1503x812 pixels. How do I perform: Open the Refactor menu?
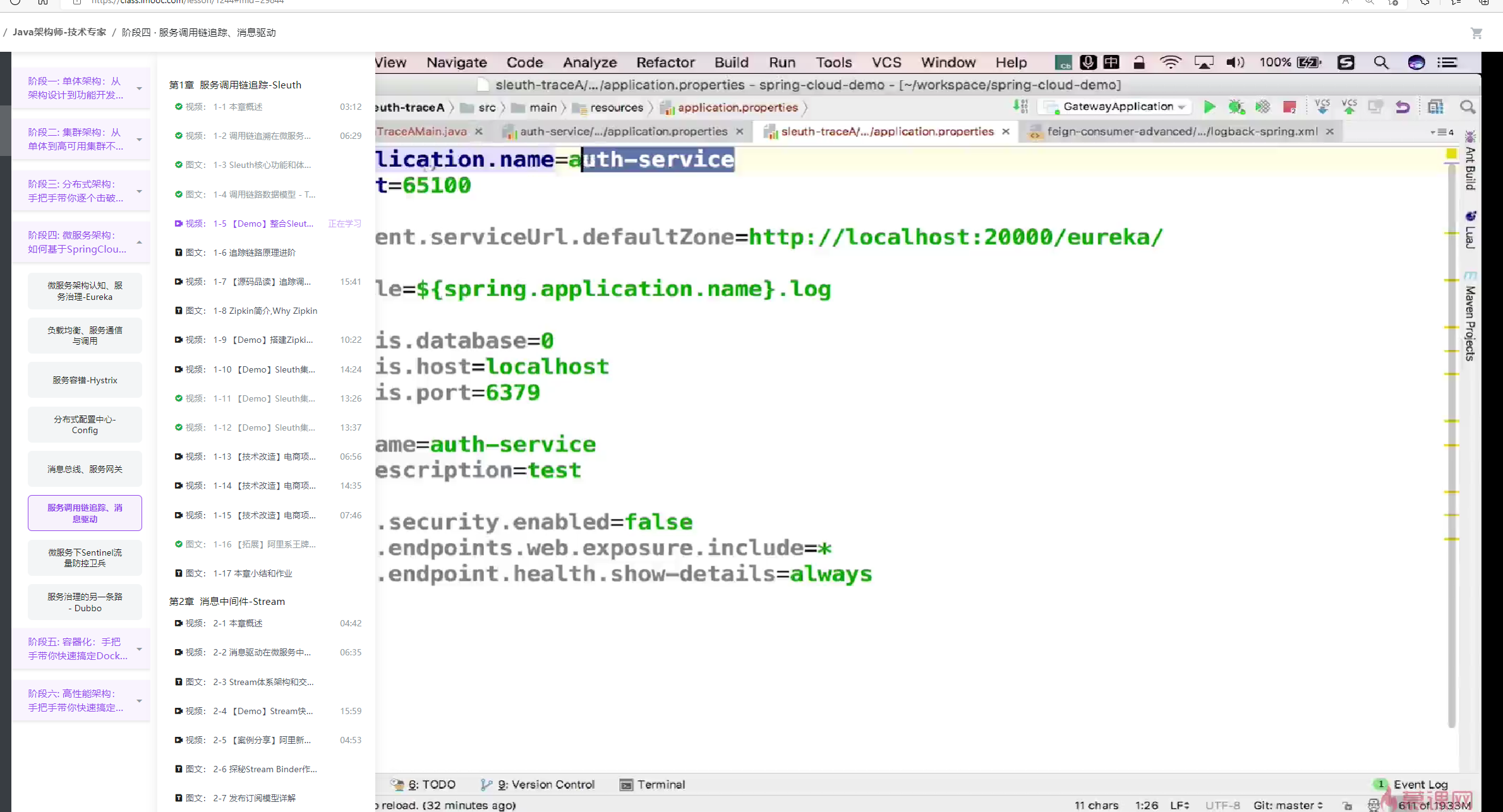tap(665, 63)
